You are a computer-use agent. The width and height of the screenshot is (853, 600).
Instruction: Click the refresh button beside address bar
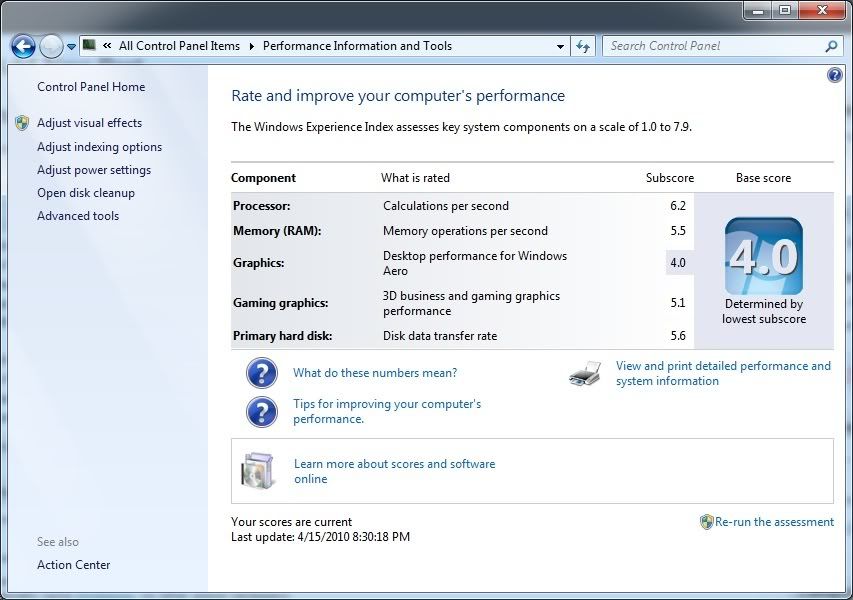(584, 46)
